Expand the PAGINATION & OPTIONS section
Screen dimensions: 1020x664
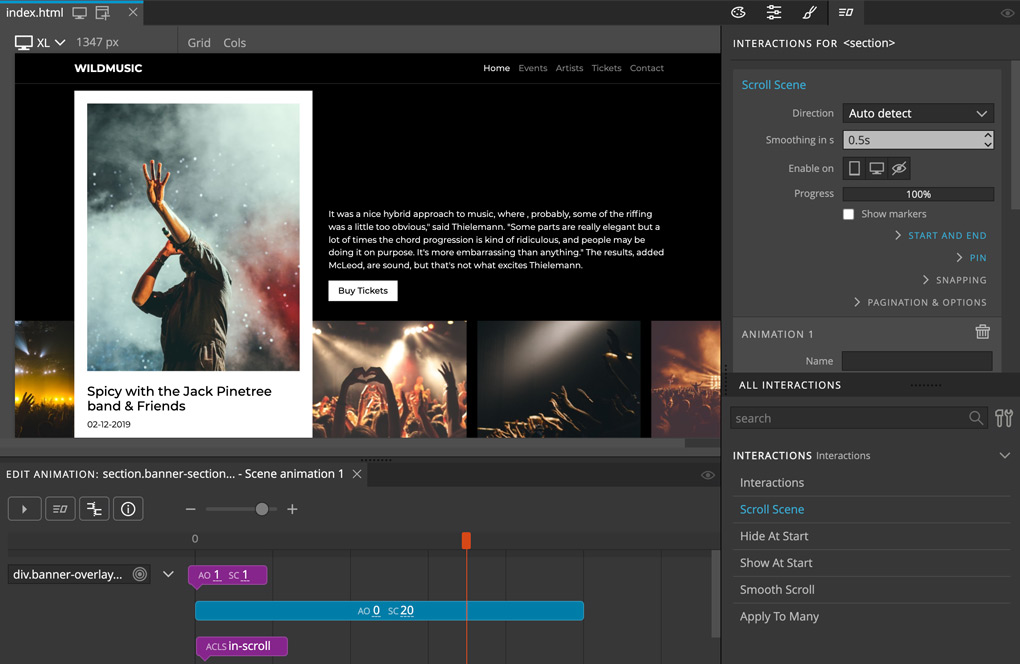click(x=920, y=302)
